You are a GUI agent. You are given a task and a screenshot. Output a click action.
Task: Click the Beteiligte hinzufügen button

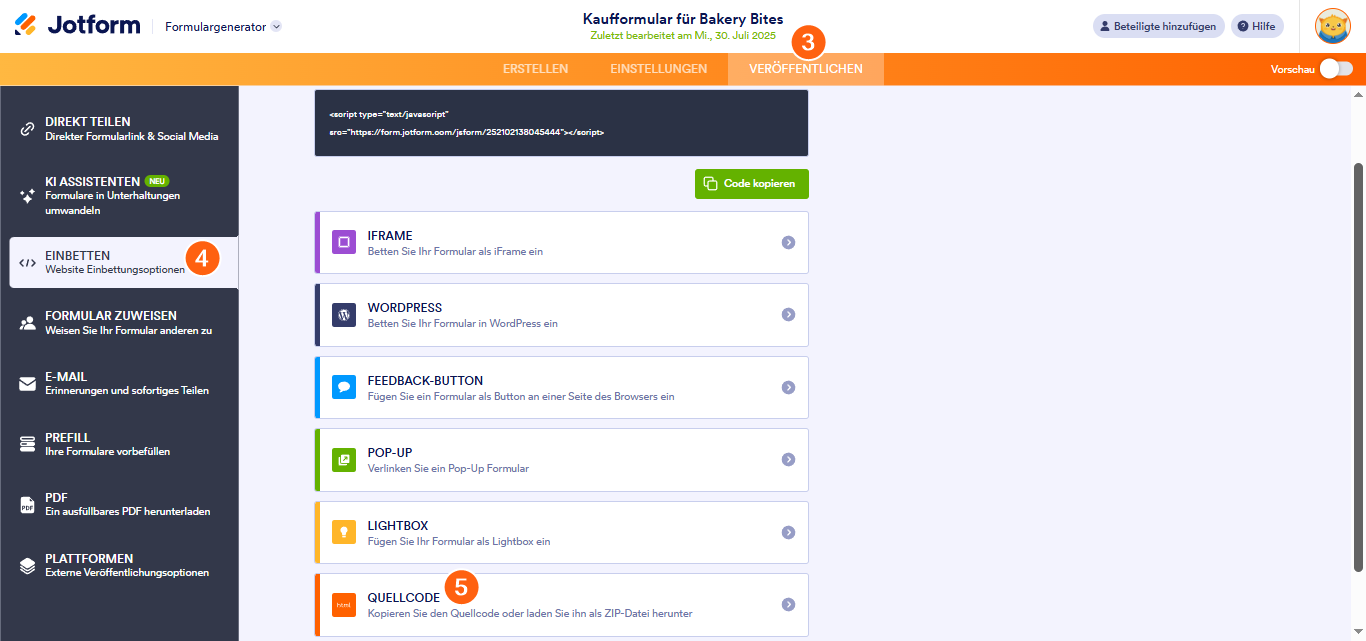pyautogui.click(x=1159, y=26)
